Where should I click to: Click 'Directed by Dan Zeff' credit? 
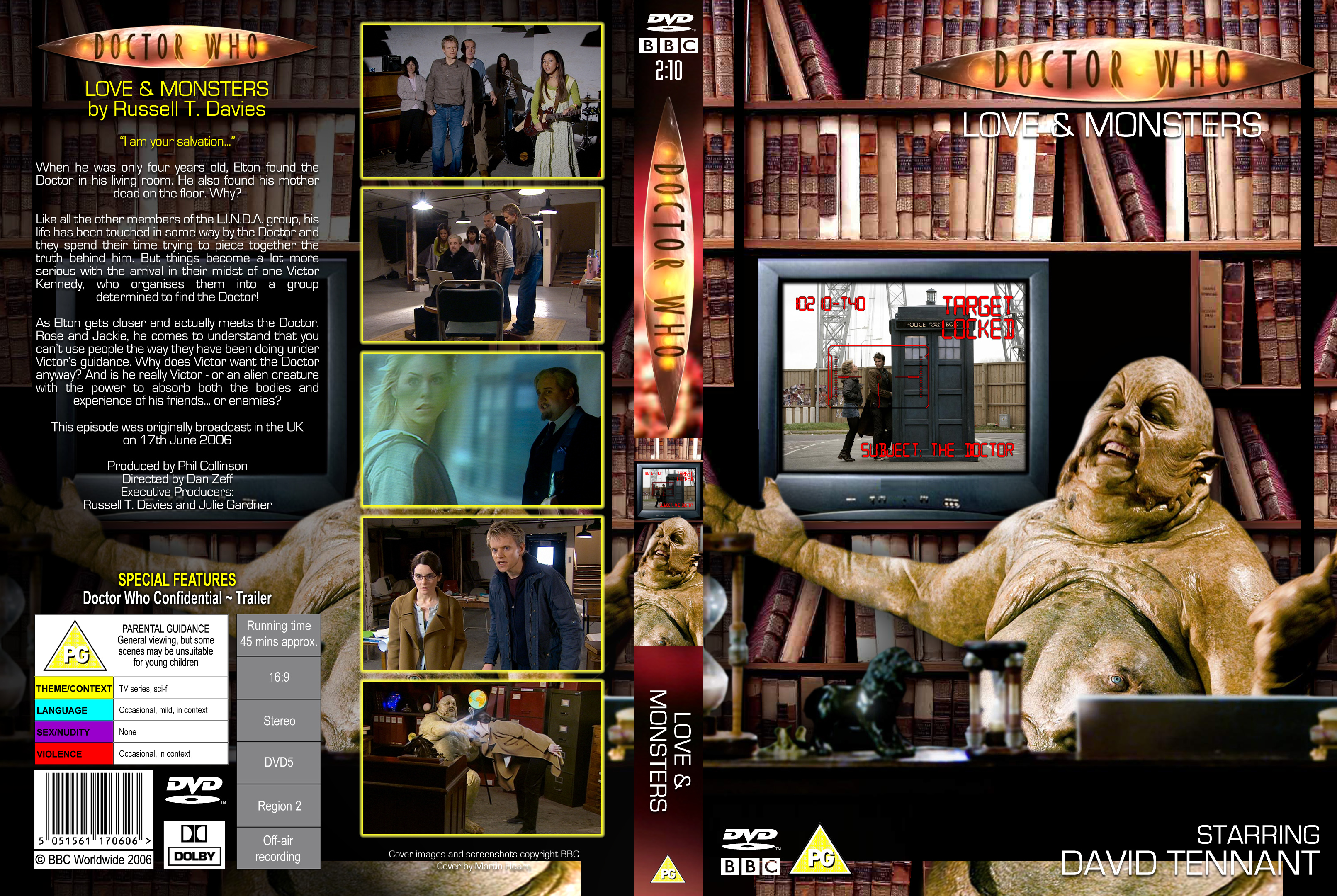point(177,479)
